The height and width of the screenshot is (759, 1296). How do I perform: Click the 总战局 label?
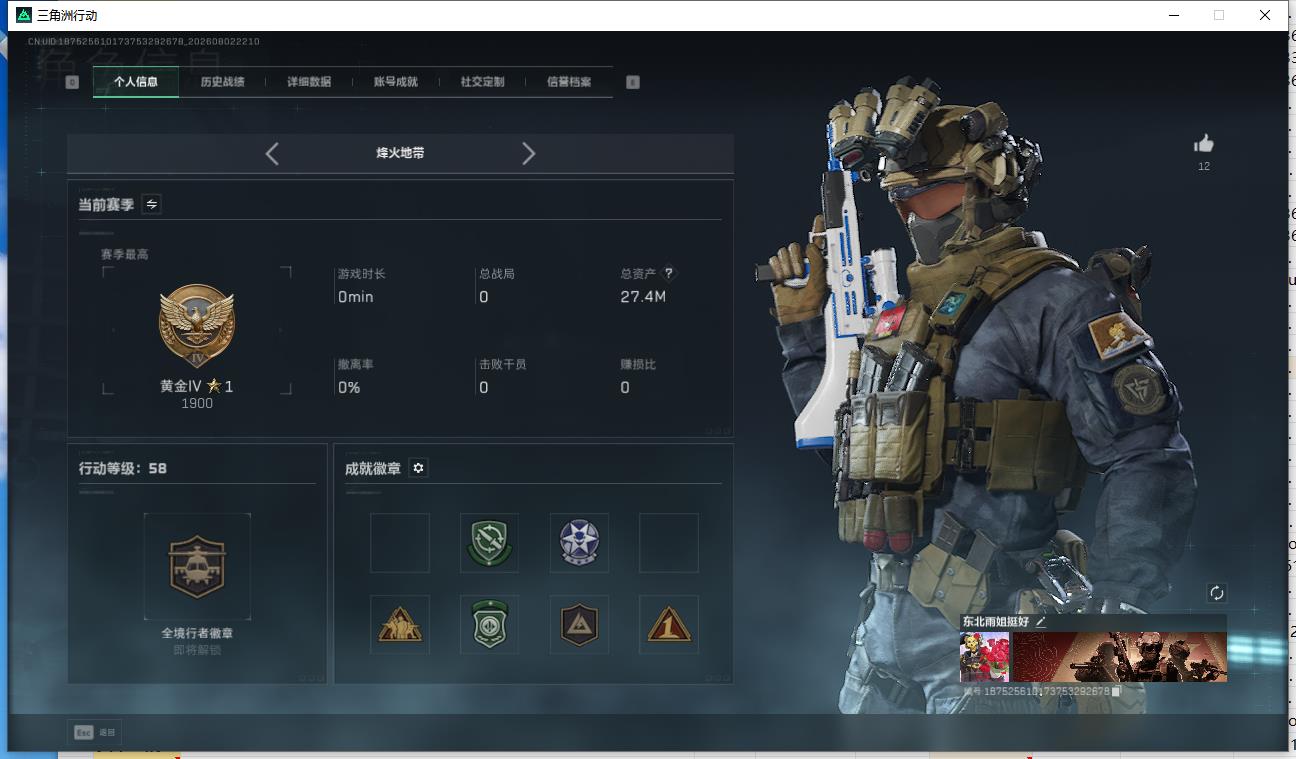[x=497, y=273]
